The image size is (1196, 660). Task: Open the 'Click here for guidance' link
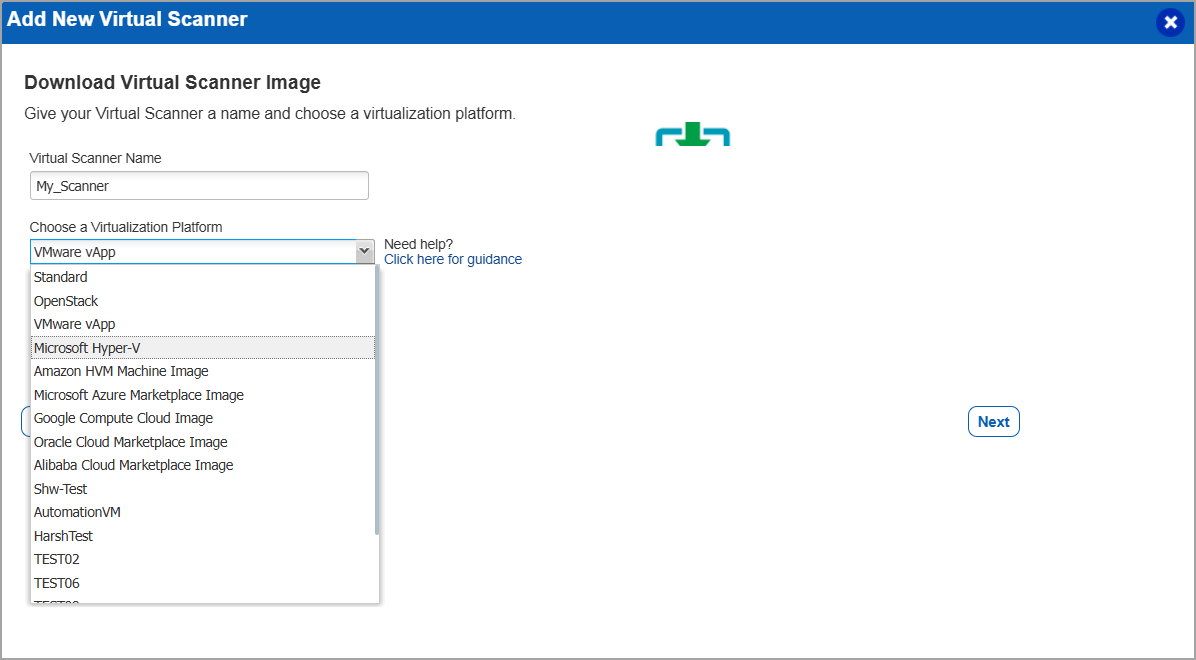pyautogui.click(x=452, y=259)
